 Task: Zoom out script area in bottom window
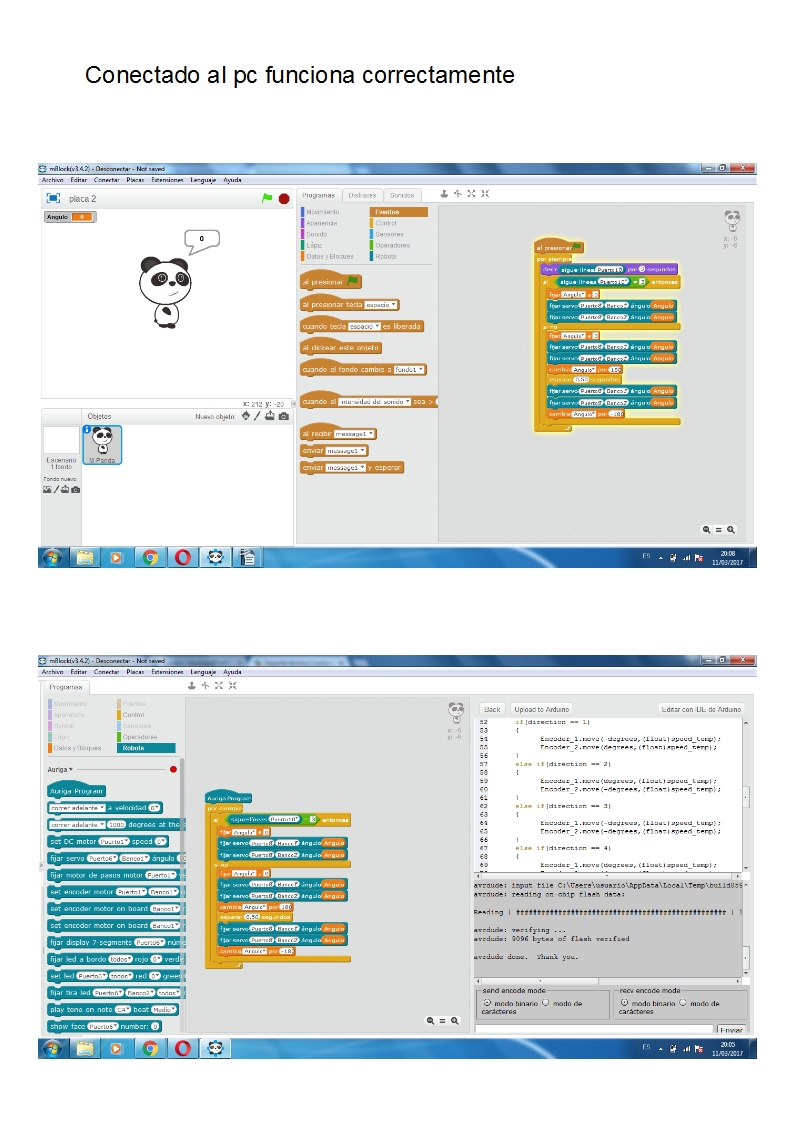pyautogui.click(x=430, y=1021)
